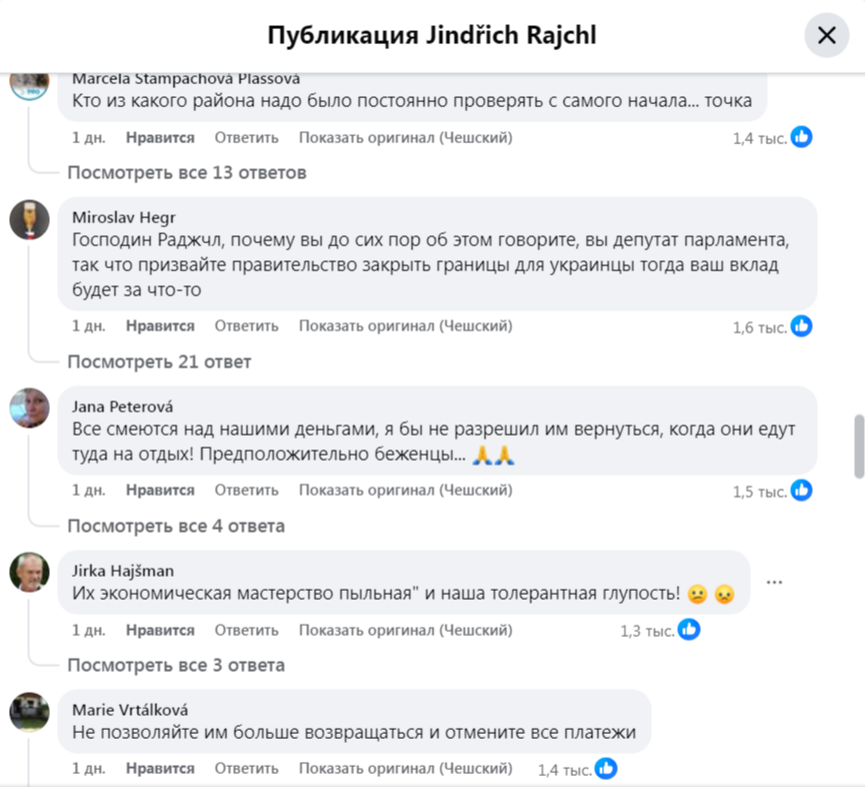Image resolution: width=865 pixels, height=787 pixels.
Task: Click "Ответить" under Jirka Hajšman's comment
Action: tap(246, 630)
